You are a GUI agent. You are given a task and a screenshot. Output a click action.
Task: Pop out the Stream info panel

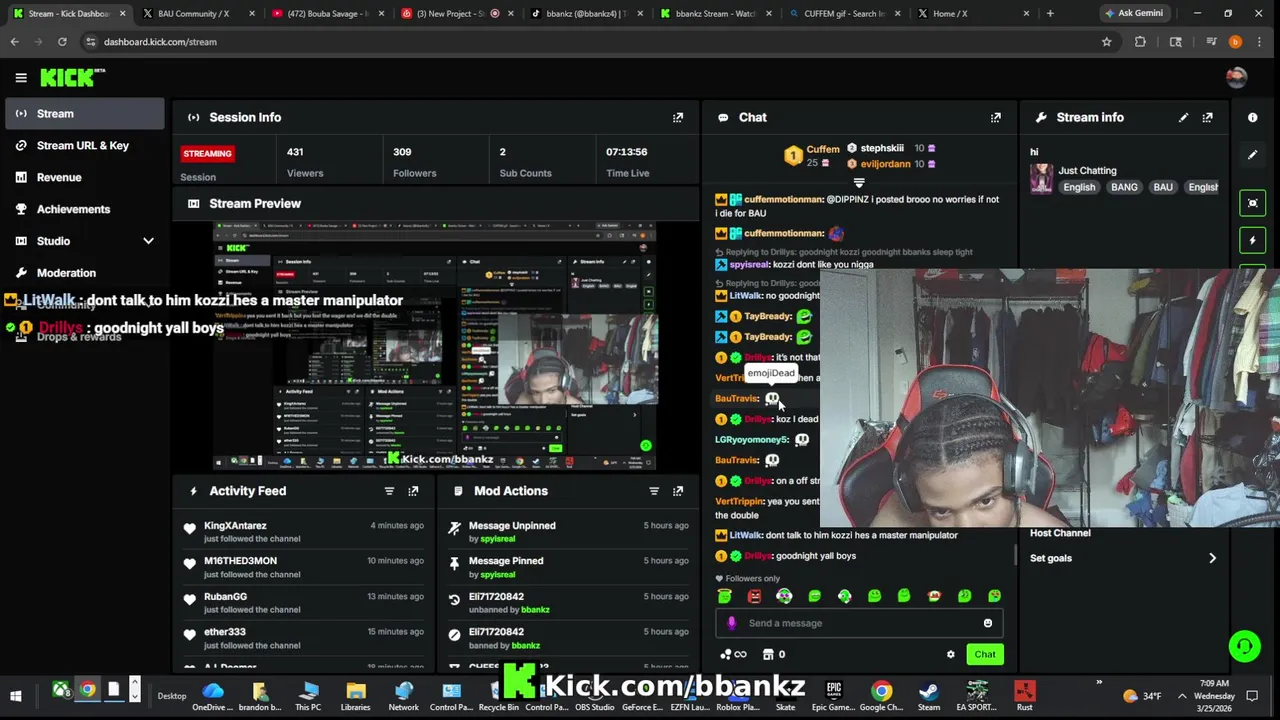pos(1207,117)
